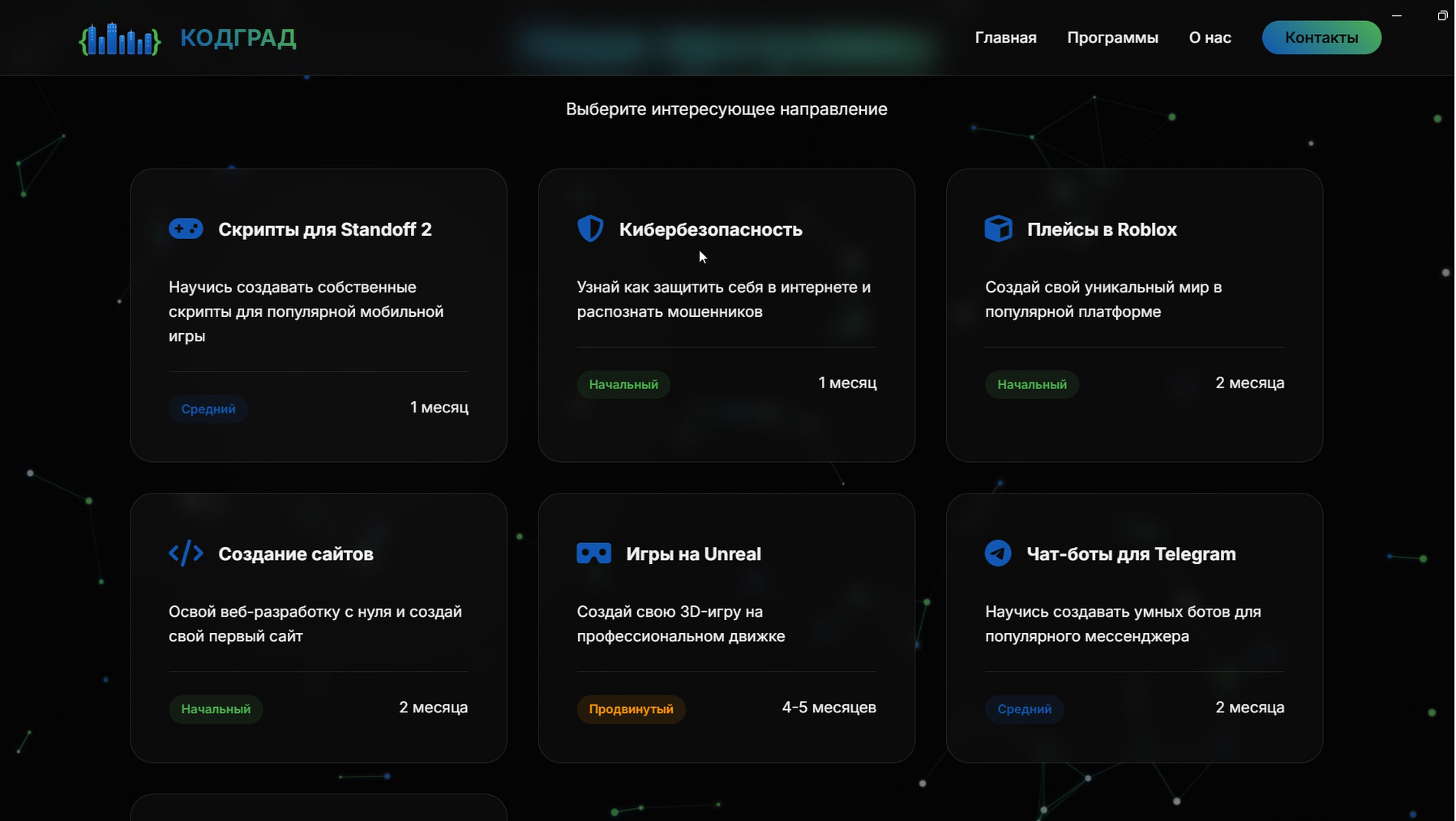Click the Контакты button

(1322, 37)
